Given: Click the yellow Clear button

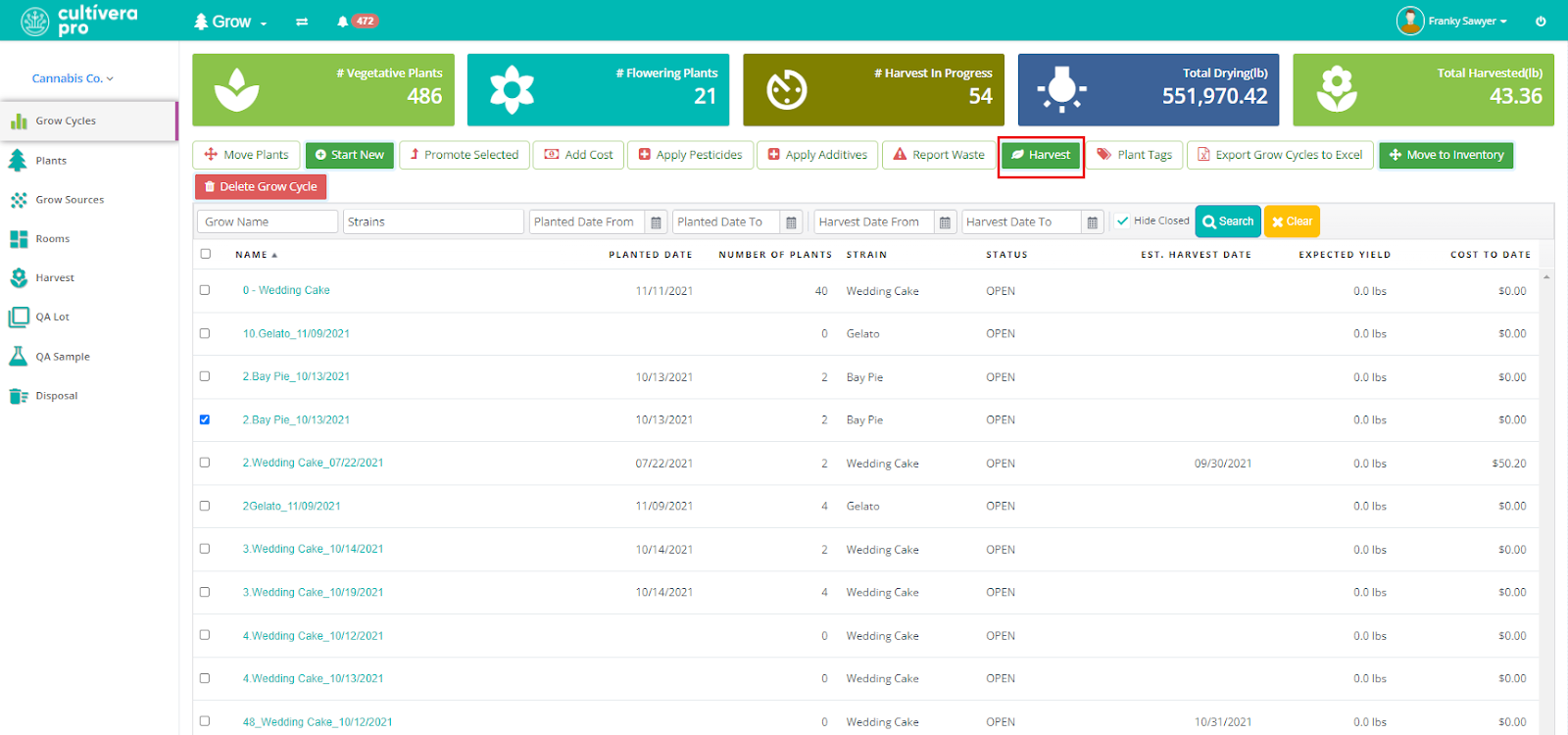Looking at the screenshot, I should [1292, 221].
